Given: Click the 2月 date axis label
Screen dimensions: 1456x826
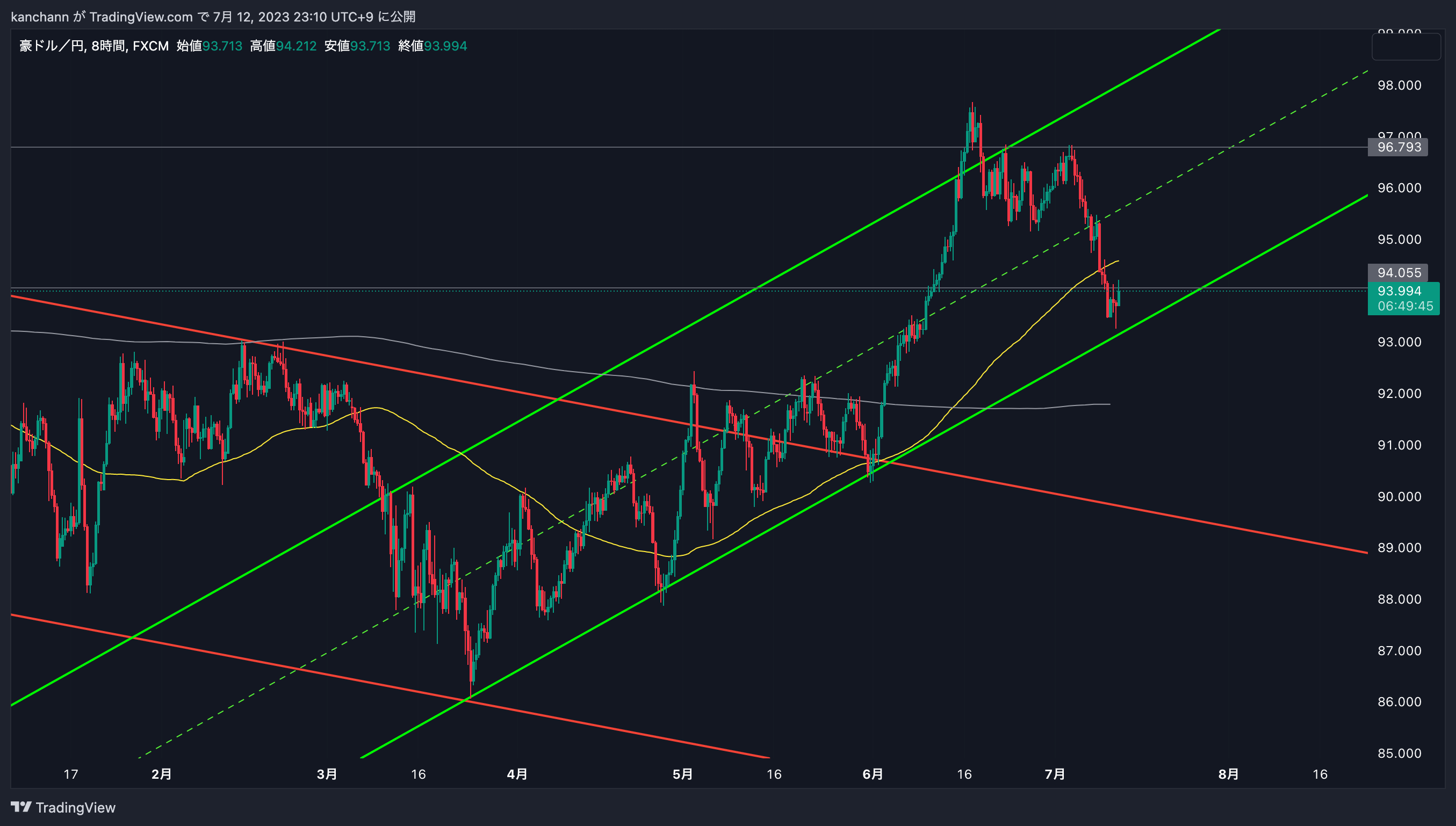Looking at the screenshot, I should coord(161,774).
